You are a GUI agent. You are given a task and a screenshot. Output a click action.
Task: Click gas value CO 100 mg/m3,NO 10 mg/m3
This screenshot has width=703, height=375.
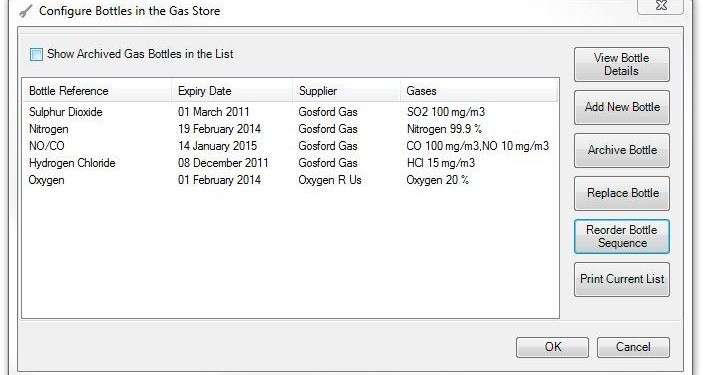click(x=478, y=146)
